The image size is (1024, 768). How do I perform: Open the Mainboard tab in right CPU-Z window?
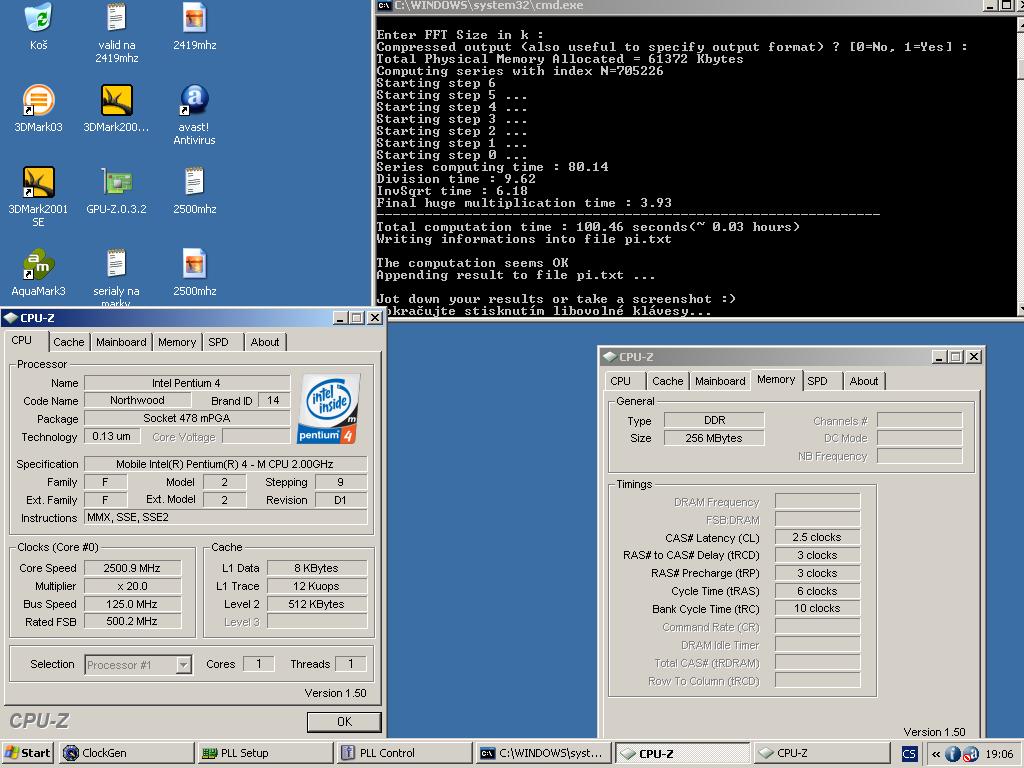(720, 381)
